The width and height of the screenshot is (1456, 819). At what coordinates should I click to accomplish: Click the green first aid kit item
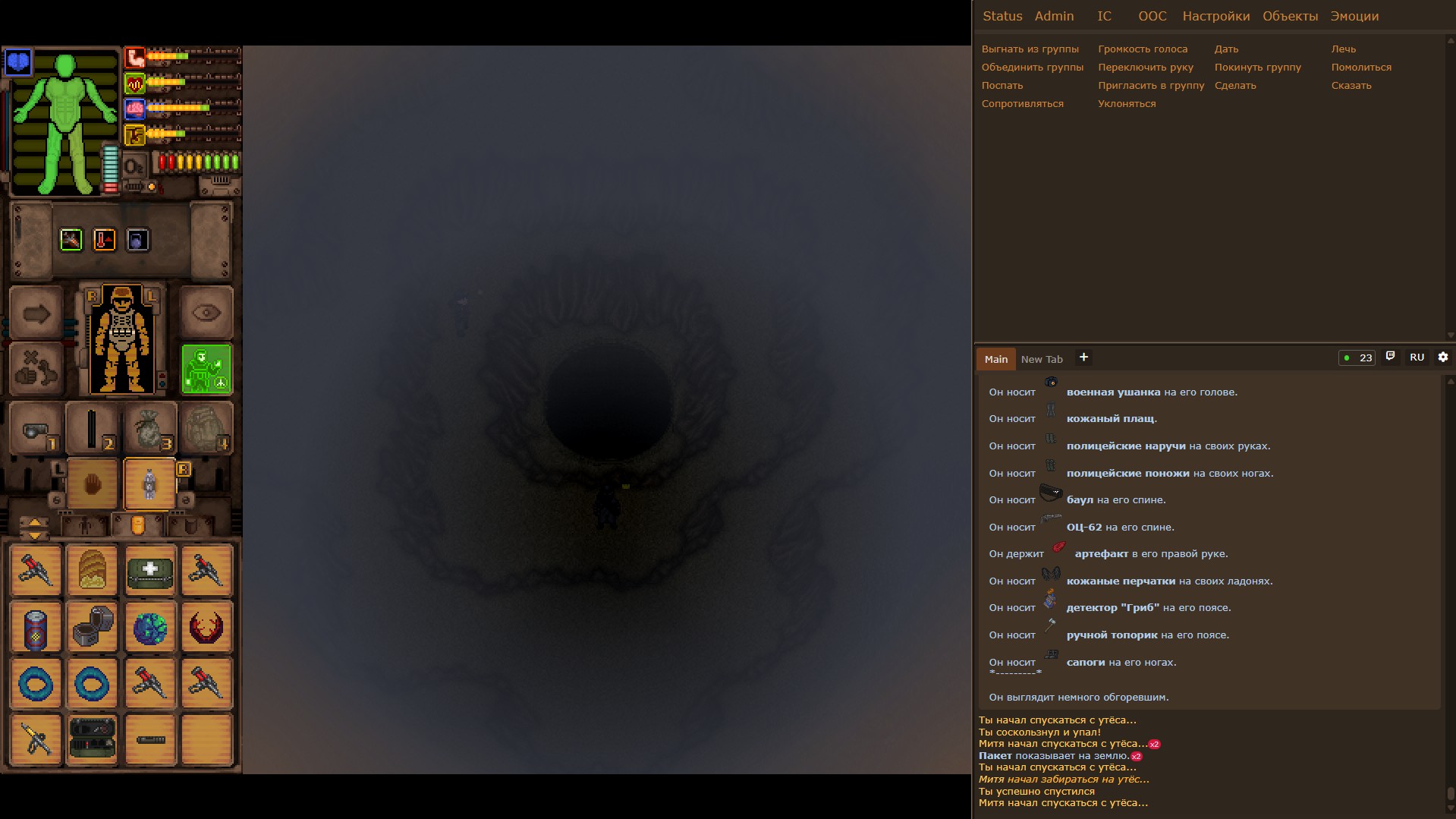149,570
